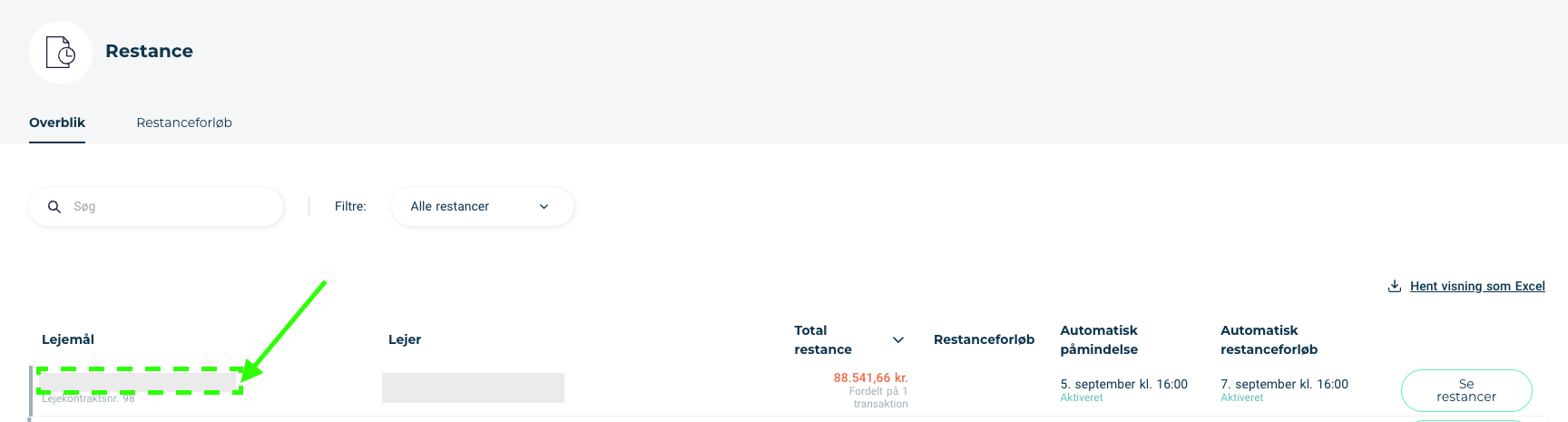Viewport: 1568px width, 422px height.
Task: Click the Excel download arrow icon
Action: [1395, 286]
